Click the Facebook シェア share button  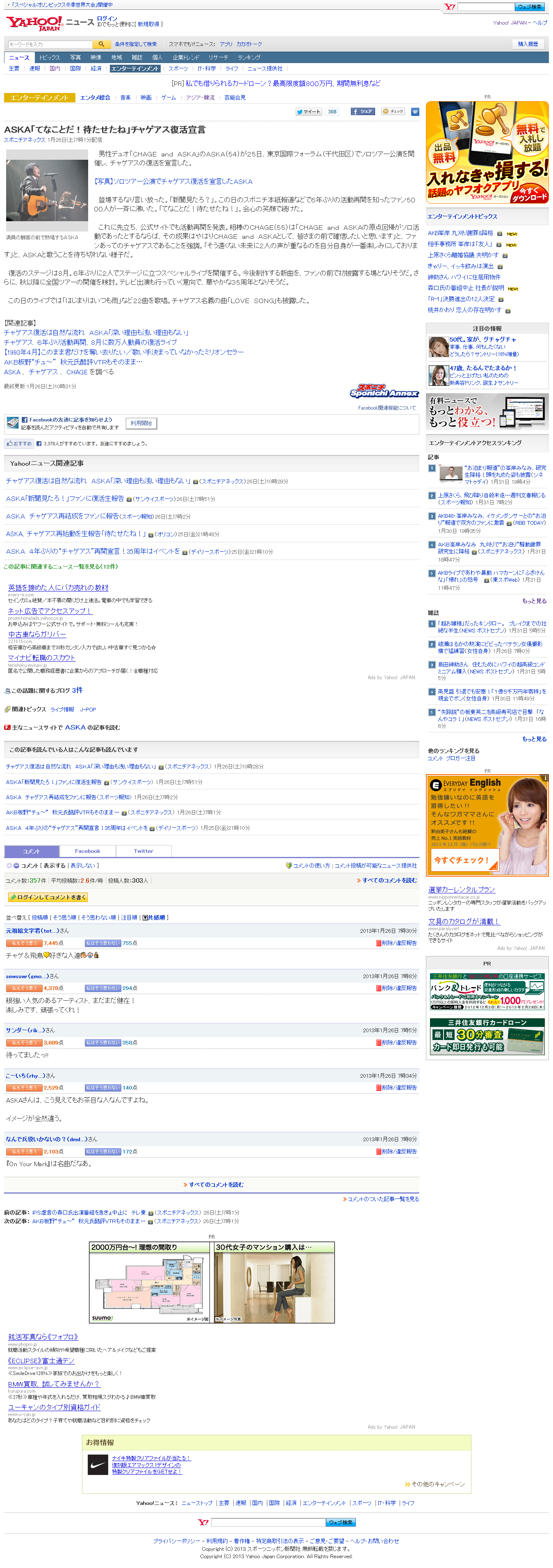[362, 111]
